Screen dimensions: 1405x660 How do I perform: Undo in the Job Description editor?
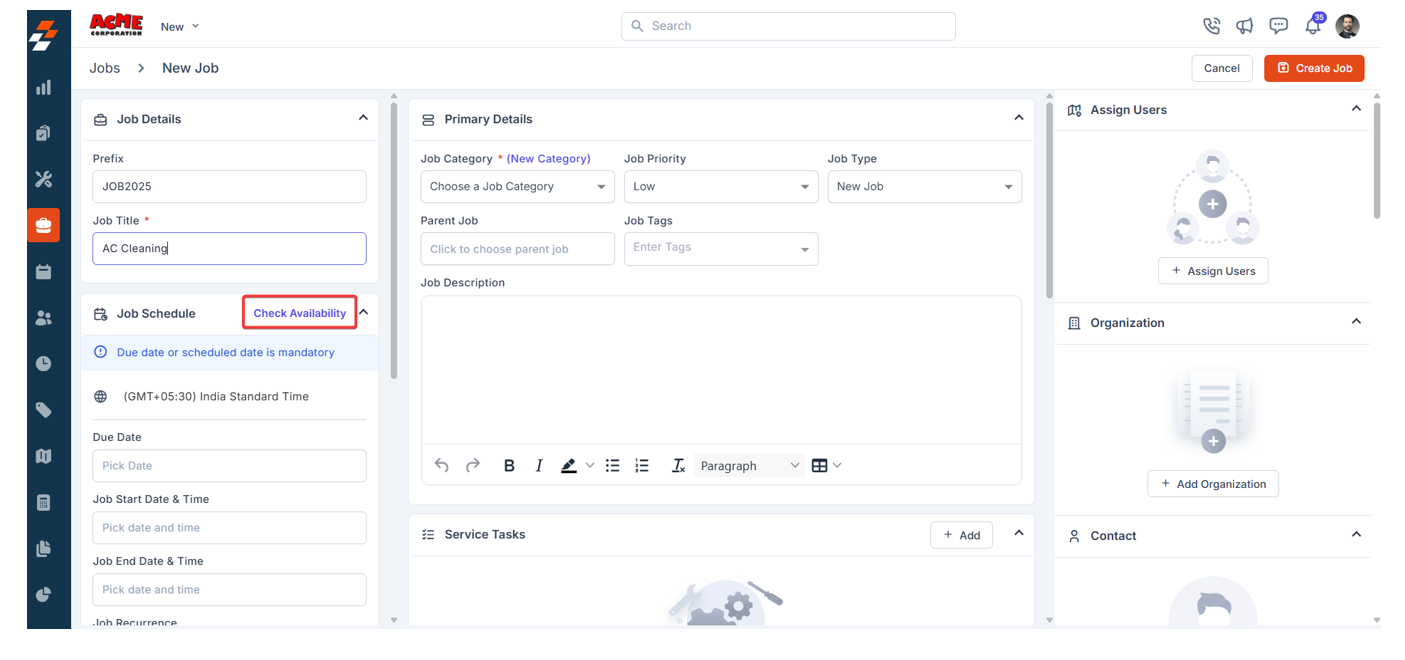[x=442, y=465]
